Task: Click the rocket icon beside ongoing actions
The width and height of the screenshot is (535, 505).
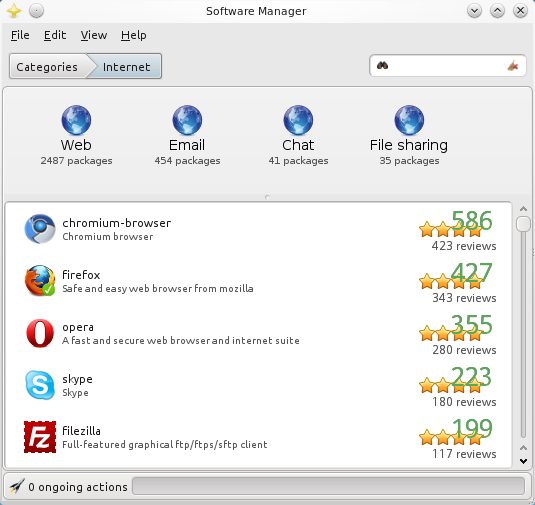Action: click(16, 486)
